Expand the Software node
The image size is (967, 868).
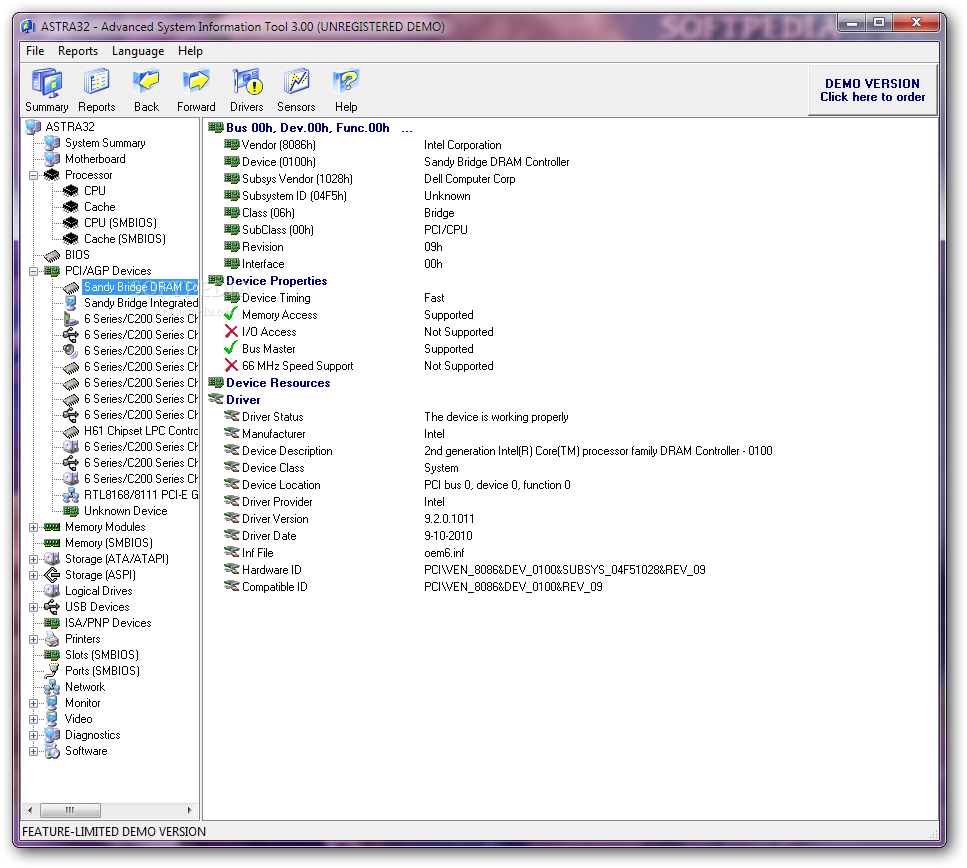(x=33, y=751)
